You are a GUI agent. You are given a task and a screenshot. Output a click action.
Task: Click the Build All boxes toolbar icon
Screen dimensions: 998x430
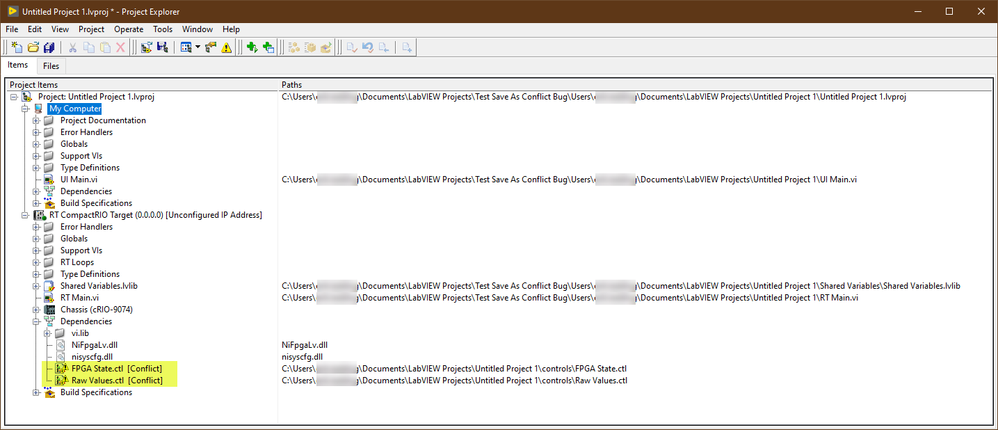(x=294, y=47)
